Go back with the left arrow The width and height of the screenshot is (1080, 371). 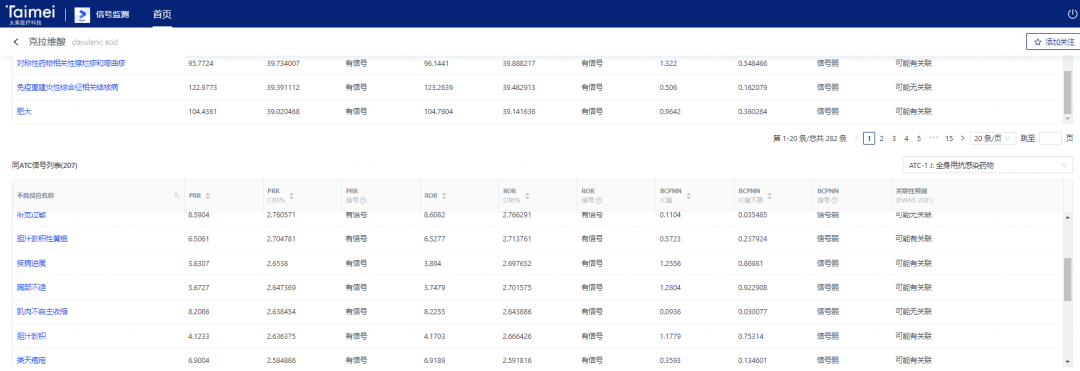[16, 42]
